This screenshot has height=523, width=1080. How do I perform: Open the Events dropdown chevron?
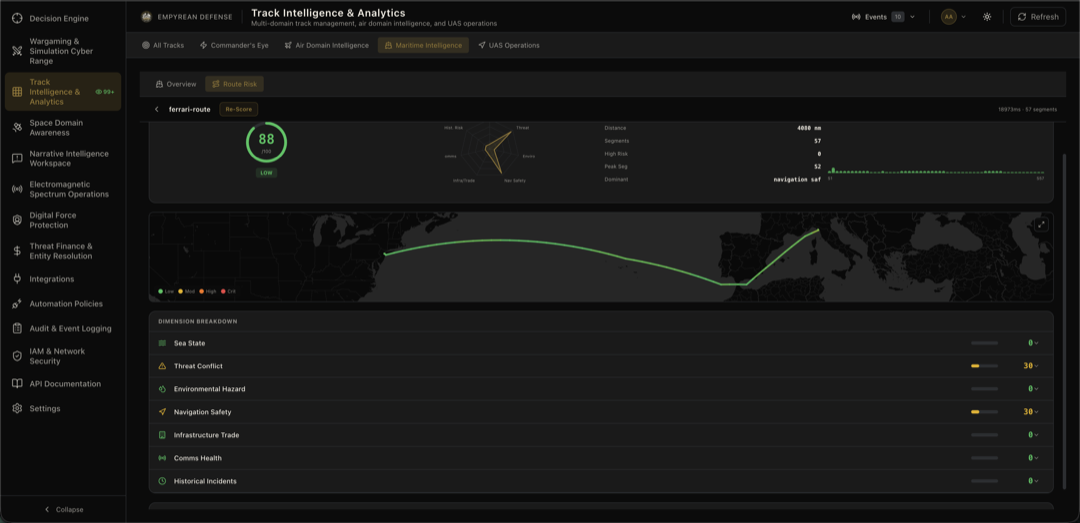[913, 17]
